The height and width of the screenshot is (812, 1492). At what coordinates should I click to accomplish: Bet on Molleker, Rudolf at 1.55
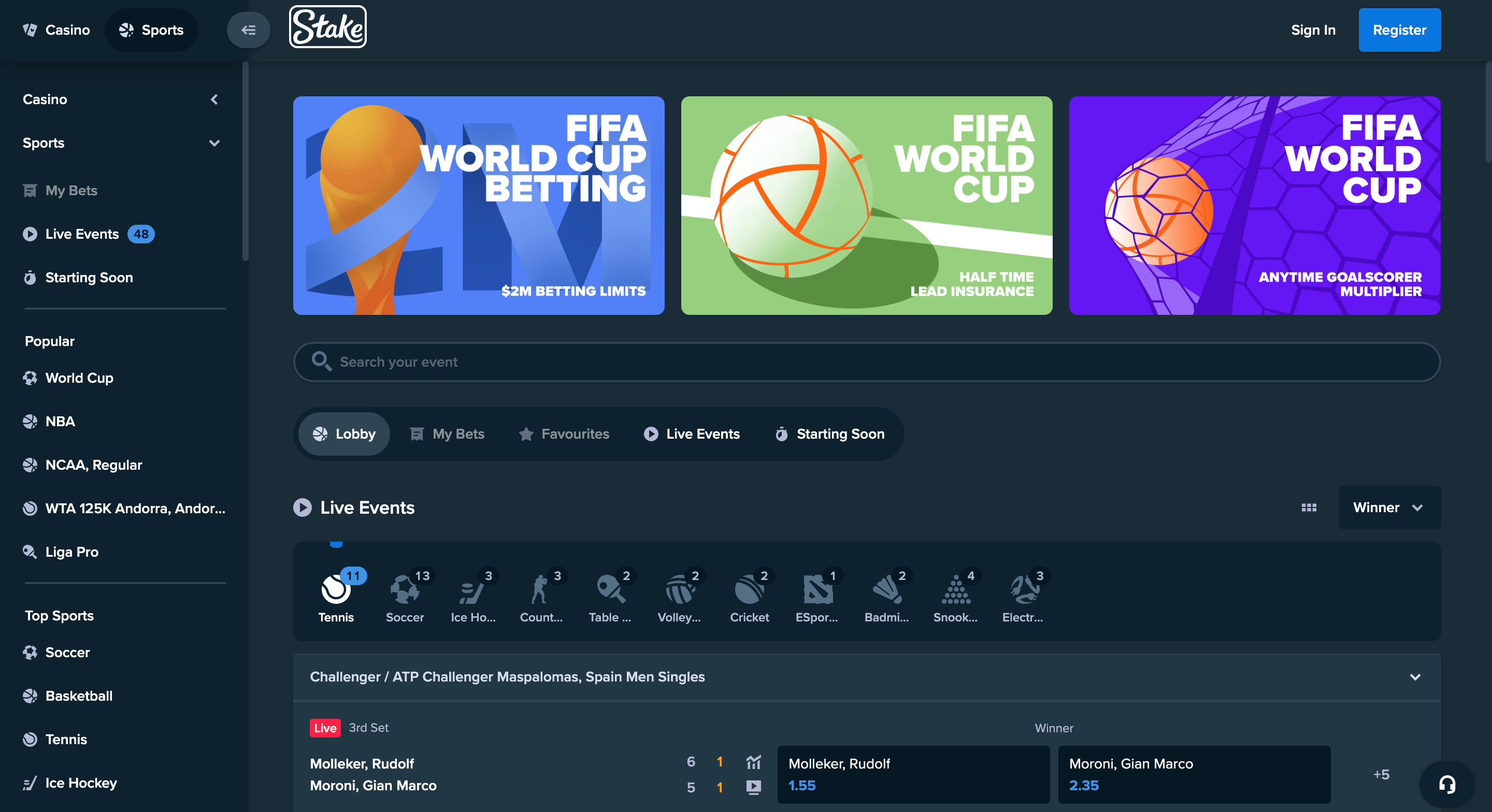(913, 774)
